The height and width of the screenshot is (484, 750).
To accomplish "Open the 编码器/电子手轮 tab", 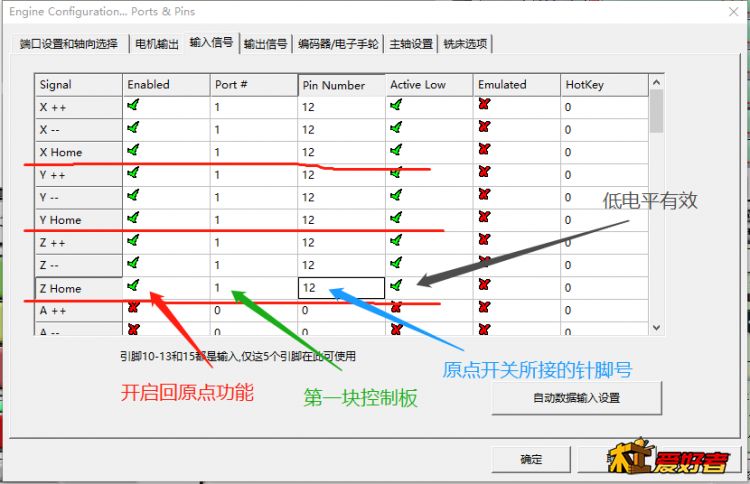I will (338, 44).
